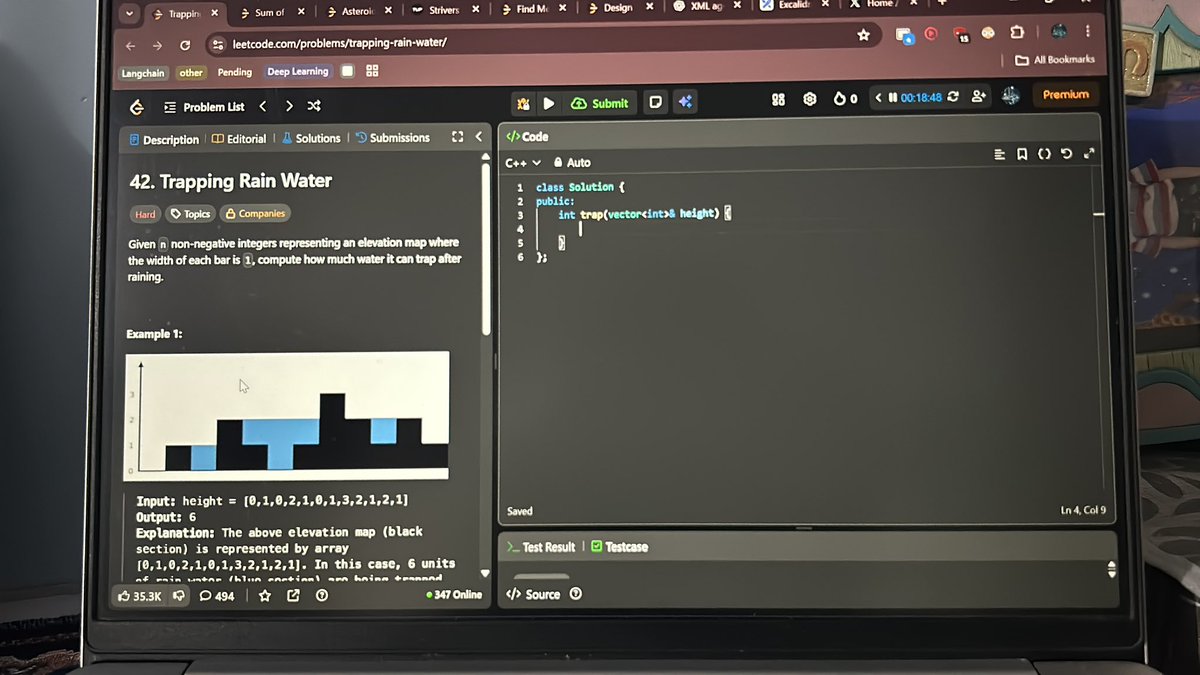Reload the page in Chrome
The image size is (1200, 675).
(x=185, y=46)
